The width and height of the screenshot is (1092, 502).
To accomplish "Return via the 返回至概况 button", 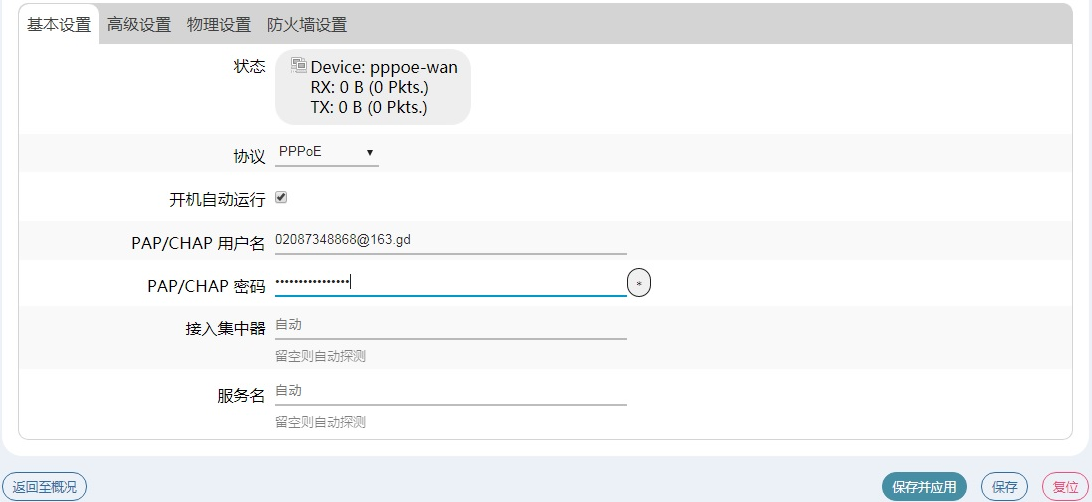I will [44, 487].
